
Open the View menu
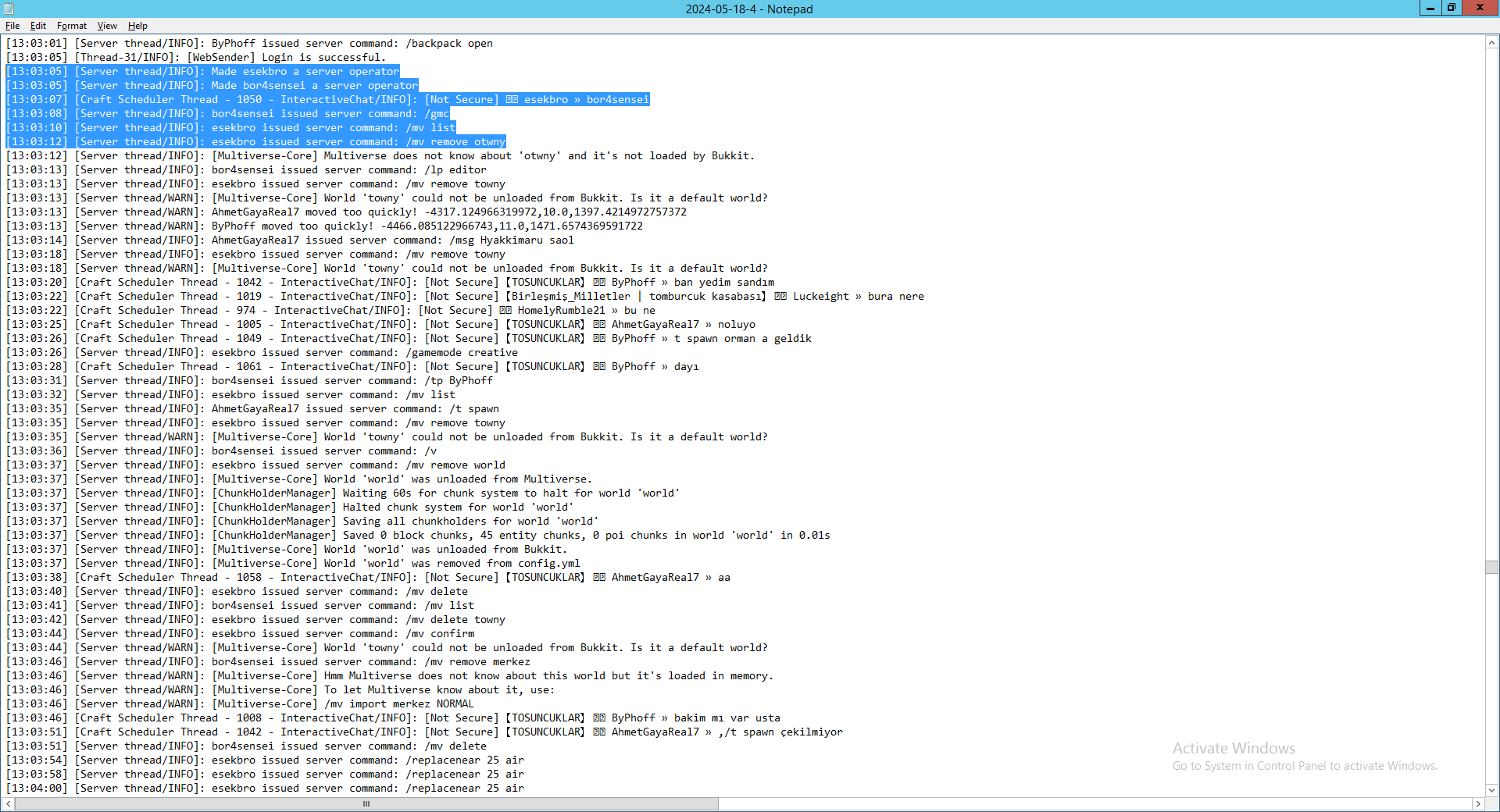(107, 26)
